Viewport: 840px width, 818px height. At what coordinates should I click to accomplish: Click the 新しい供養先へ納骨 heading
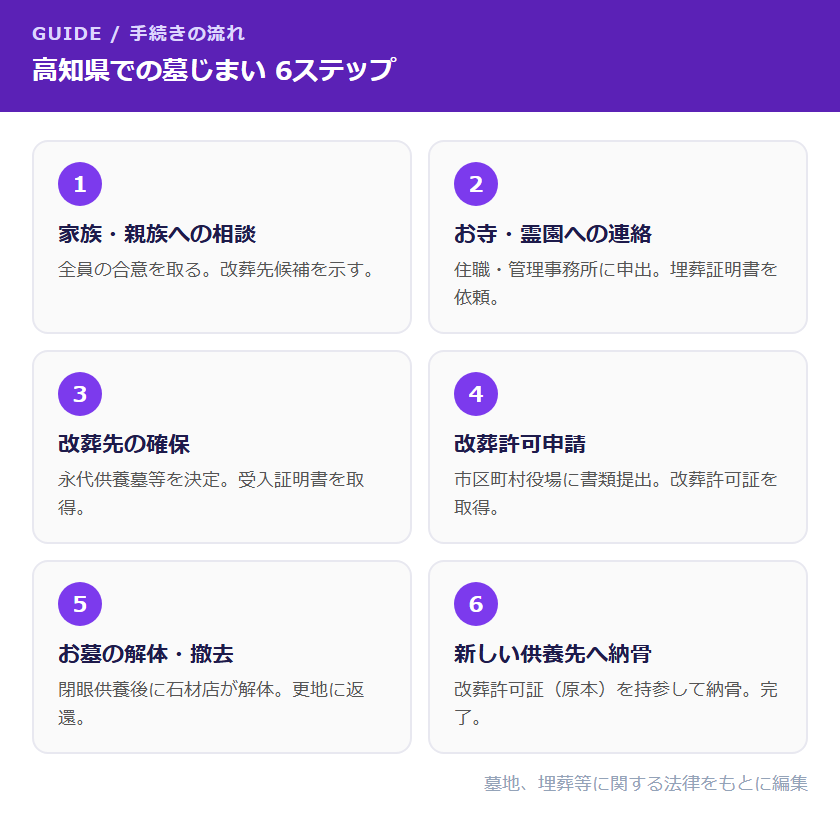click(x=553, y=654)
